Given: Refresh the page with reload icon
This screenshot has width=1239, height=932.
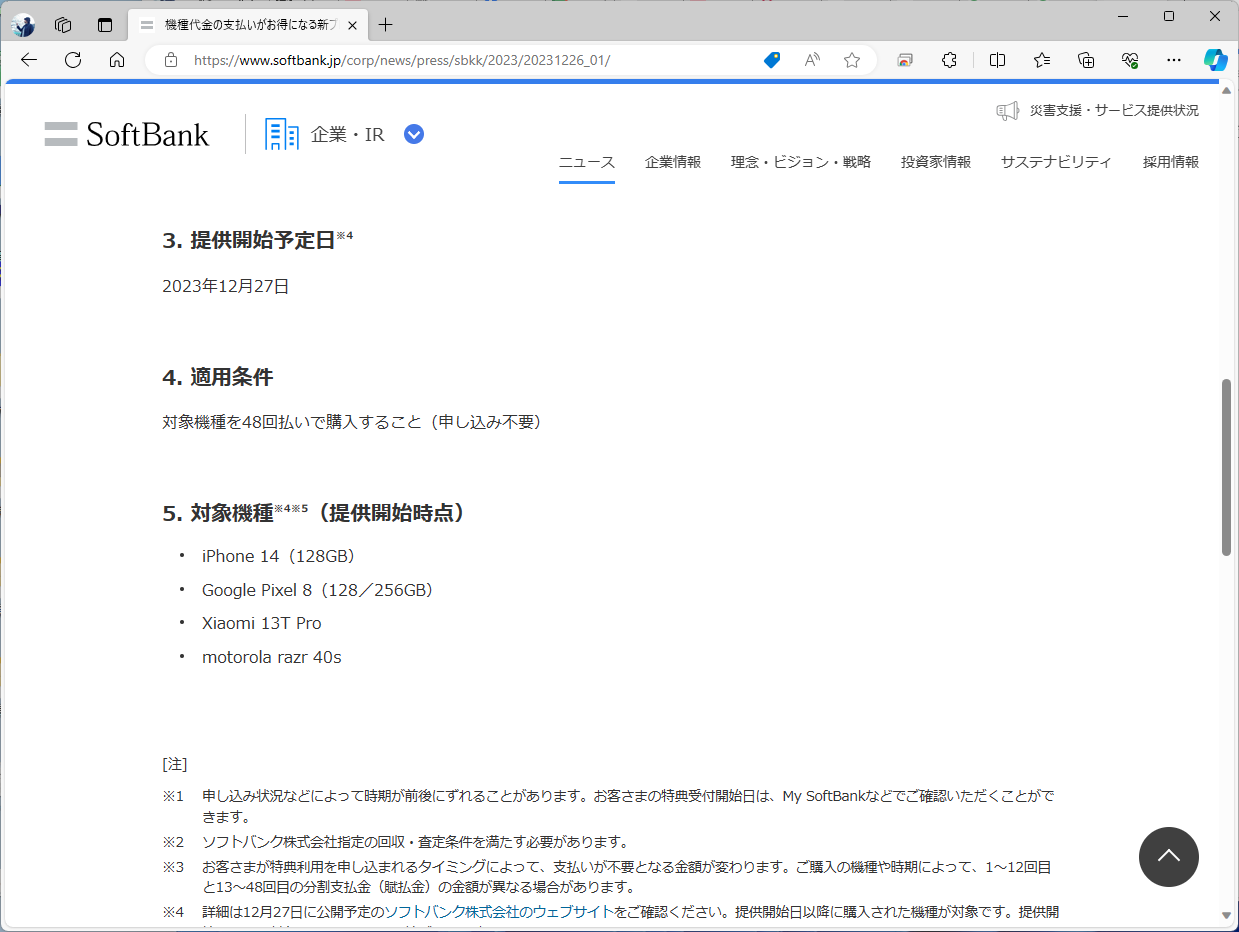Looking at the screenshot, I should [73, 60].
